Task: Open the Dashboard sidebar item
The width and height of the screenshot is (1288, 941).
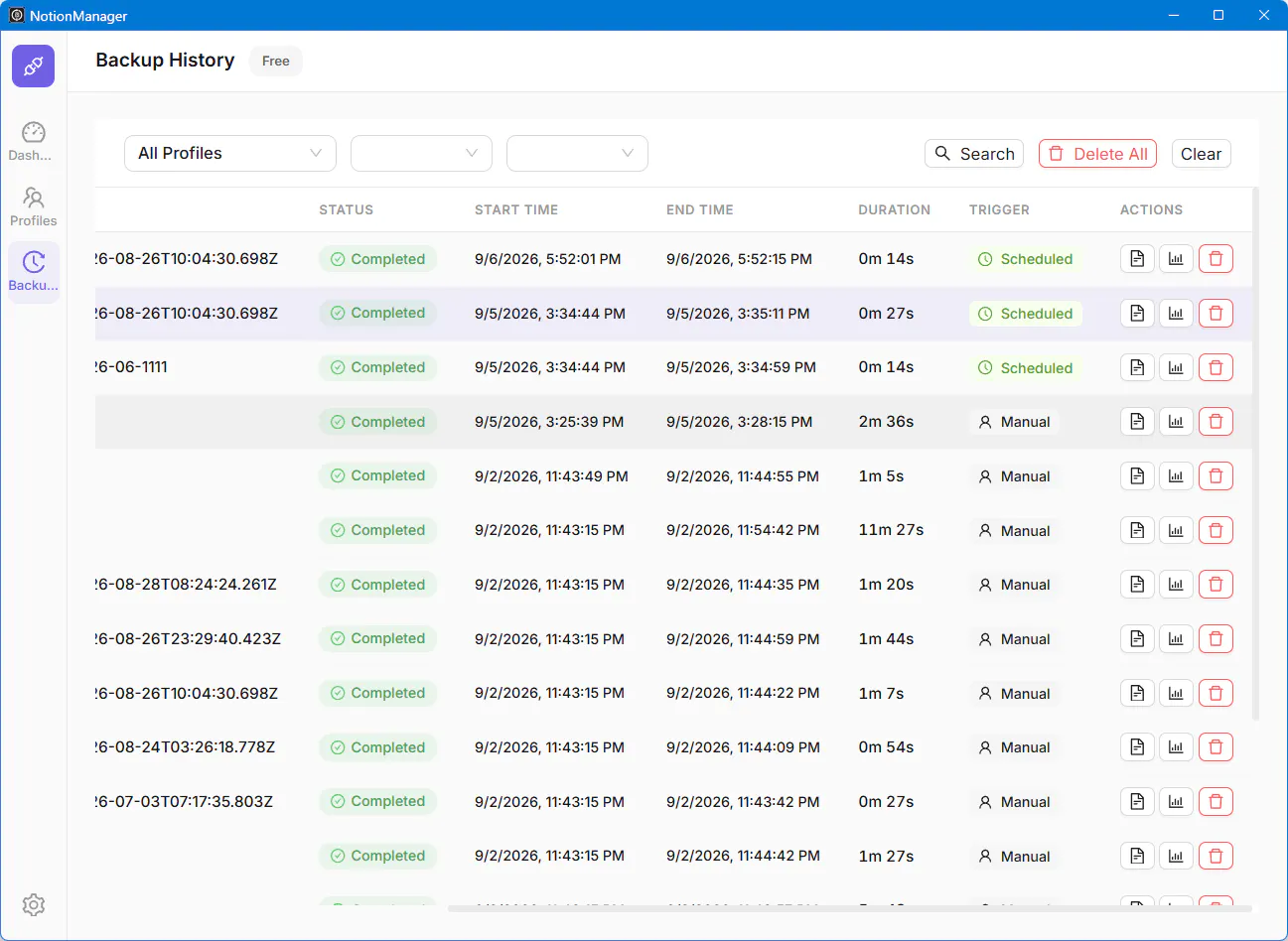Action: coord(33,141)
